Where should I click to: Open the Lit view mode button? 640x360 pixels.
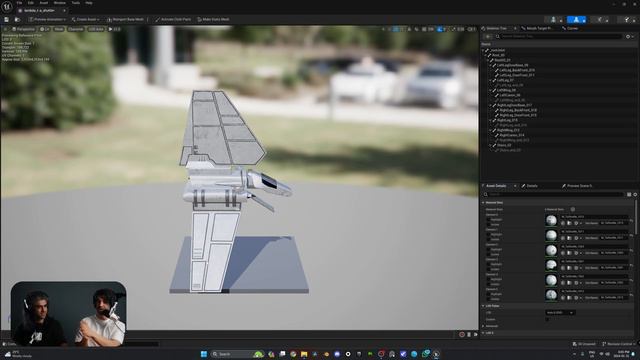45,29
